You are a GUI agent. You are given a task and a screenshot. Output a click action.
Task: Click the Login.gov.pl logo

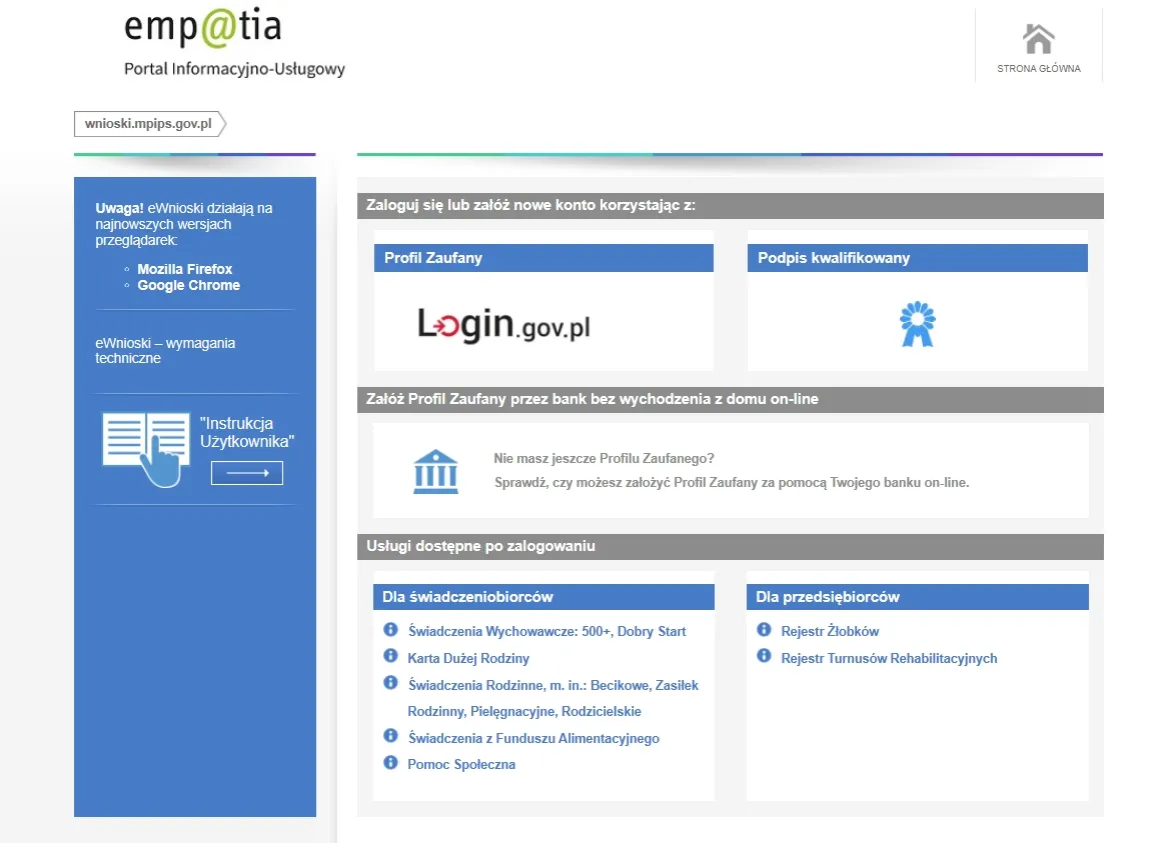click(503, 325)
